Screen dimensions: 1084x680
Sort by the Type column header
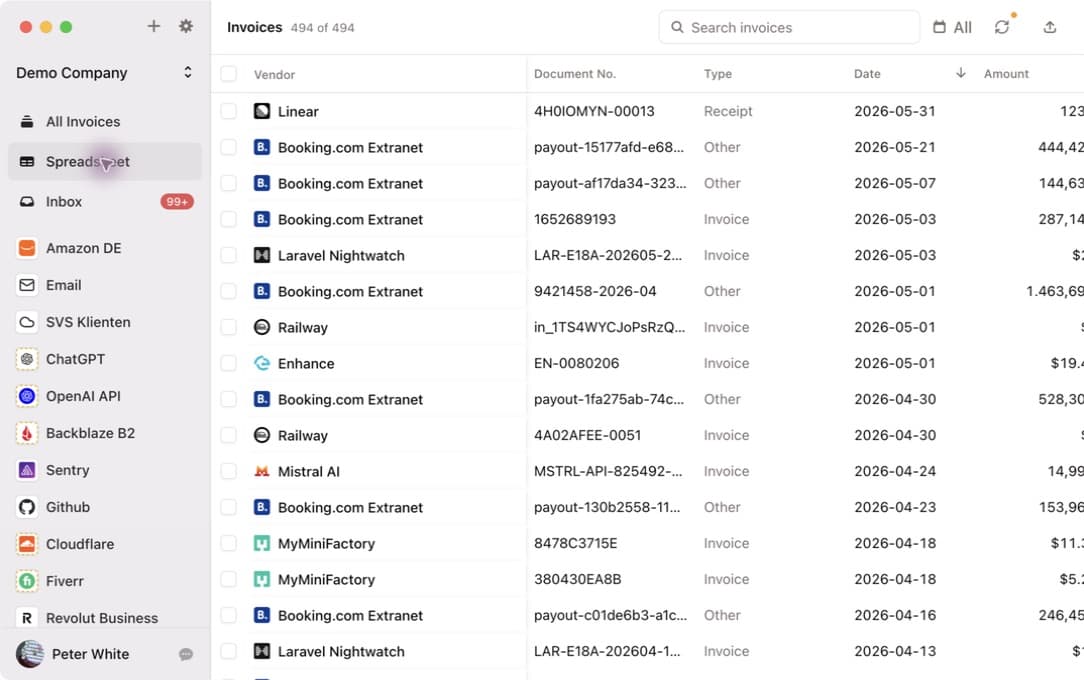coord(718,74)
